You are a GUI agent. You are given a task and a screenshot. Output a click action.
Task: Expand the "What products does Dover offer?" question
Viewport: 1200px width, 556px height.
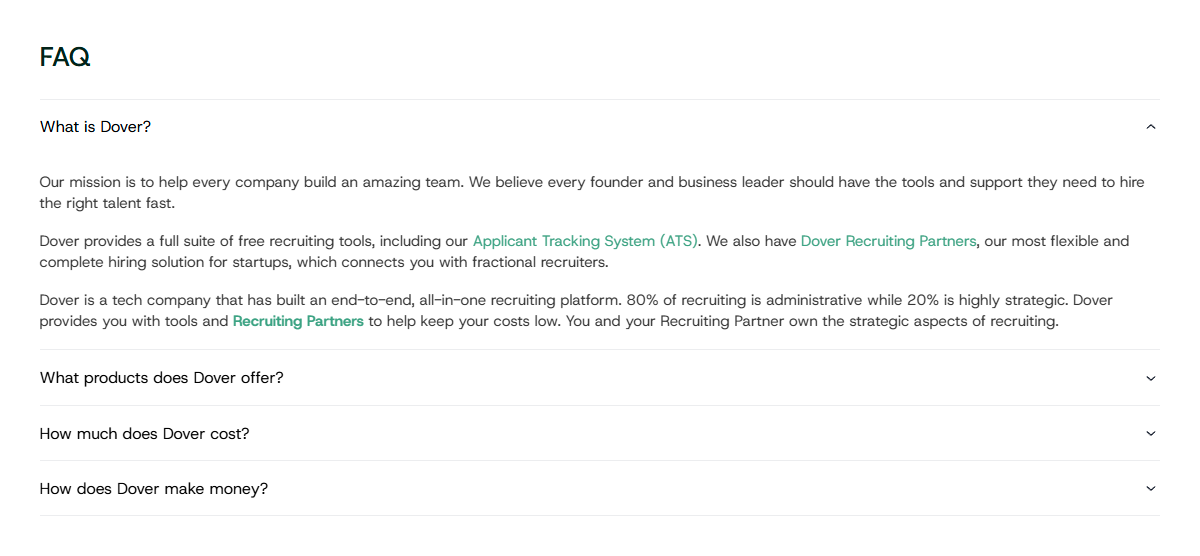point(162,378)
